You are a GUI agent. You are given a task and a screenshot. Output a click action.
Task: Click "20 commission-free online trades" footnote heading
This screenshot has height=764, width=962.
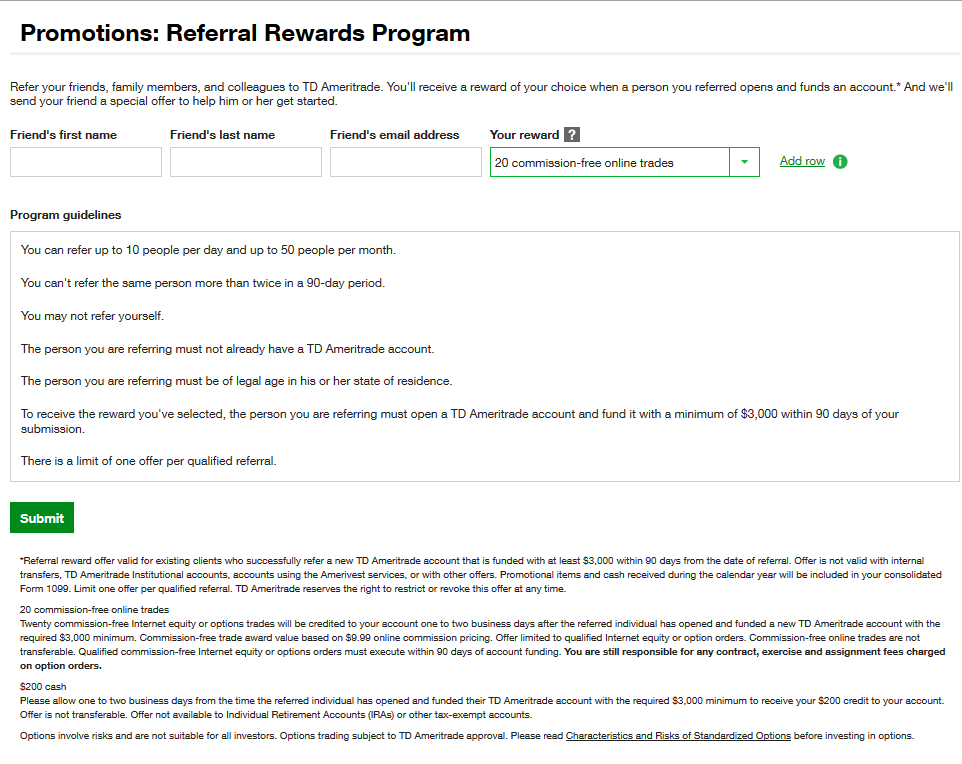tap(94, 609)
